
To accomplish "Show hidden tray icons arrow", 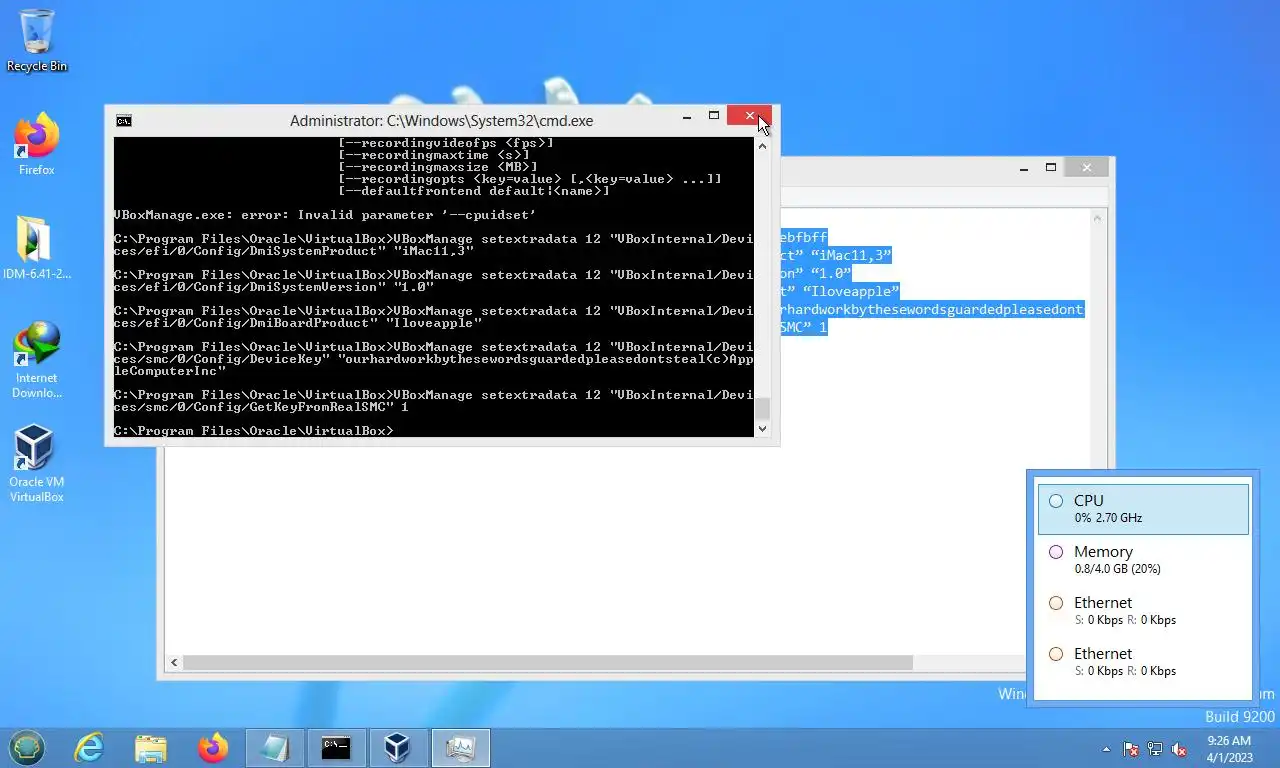I will (x=1106, y=749).
